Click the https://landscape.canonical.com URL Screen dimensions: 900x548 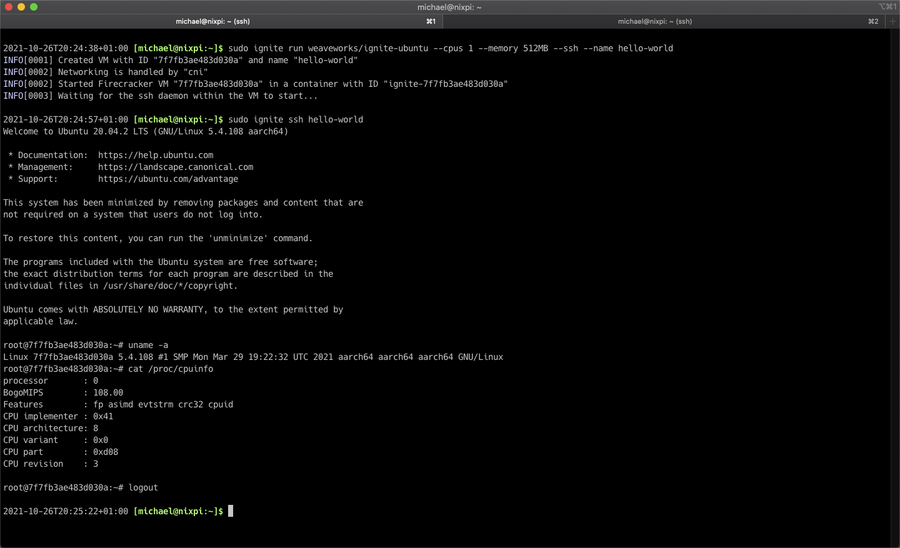pos(176,167)
